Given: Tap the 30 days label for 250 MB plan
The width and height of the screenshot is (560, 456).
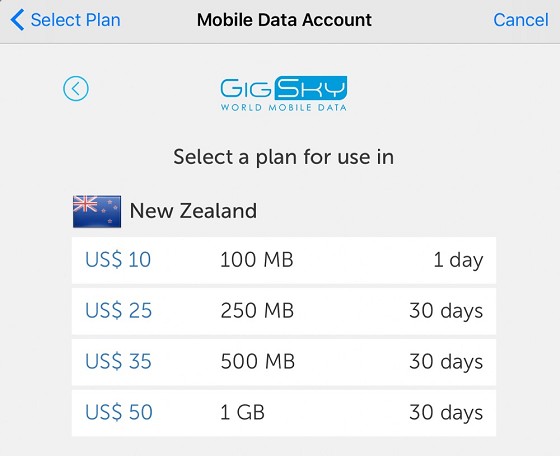Looking at the screenshot, I should click(446, 311).
